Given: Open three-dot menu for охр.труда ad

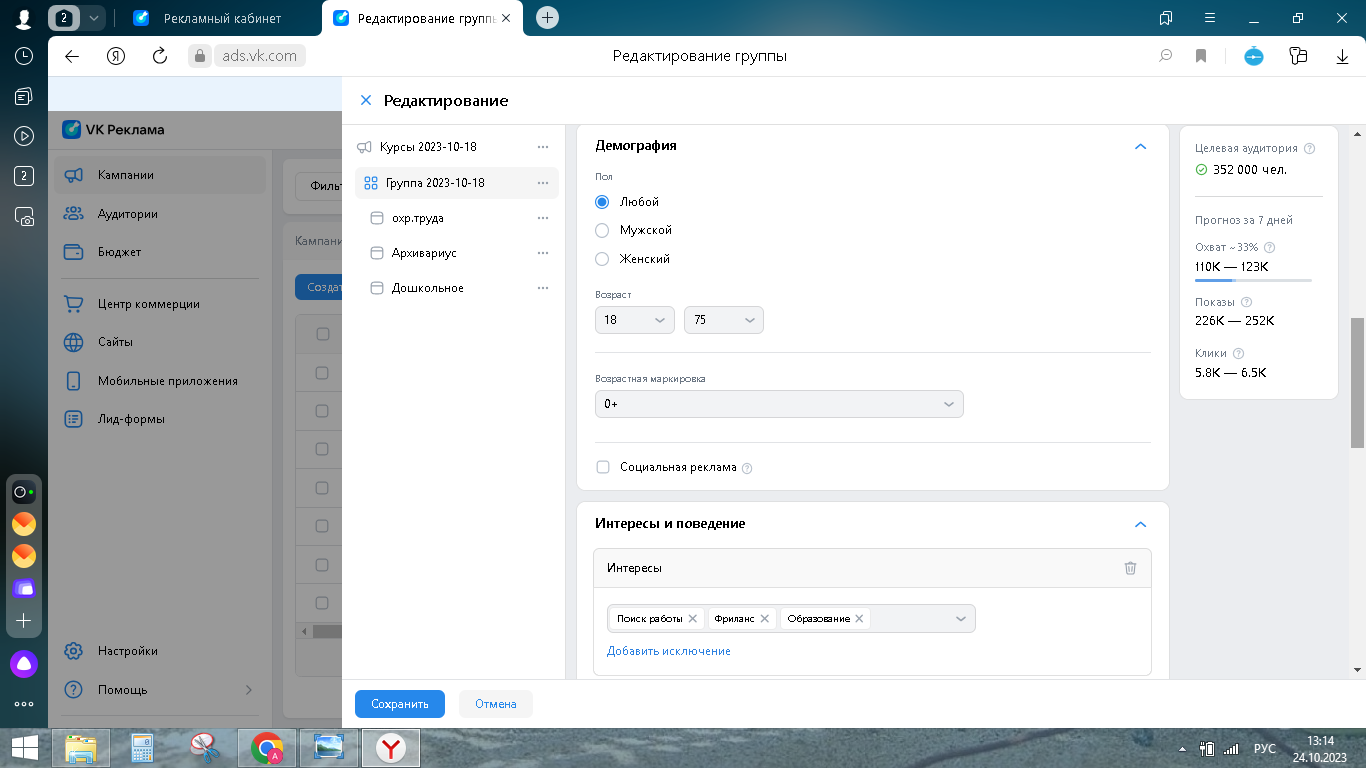Looking at the screenshot, I should [x=543, y=218].
